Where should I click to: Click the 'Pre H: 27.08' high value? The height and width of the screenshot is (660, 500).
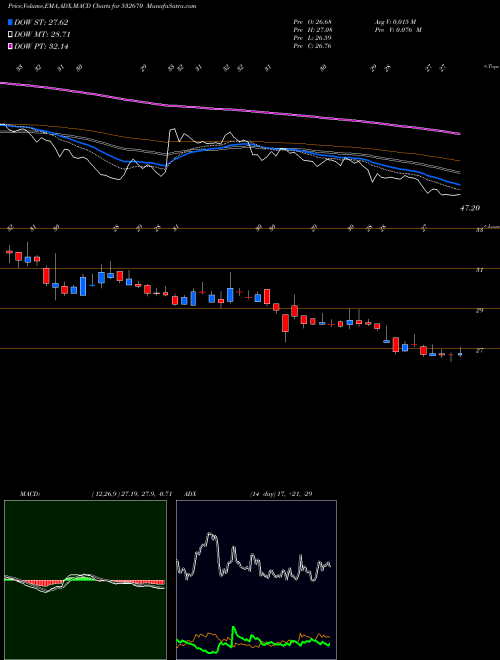(x=312, y=30)
